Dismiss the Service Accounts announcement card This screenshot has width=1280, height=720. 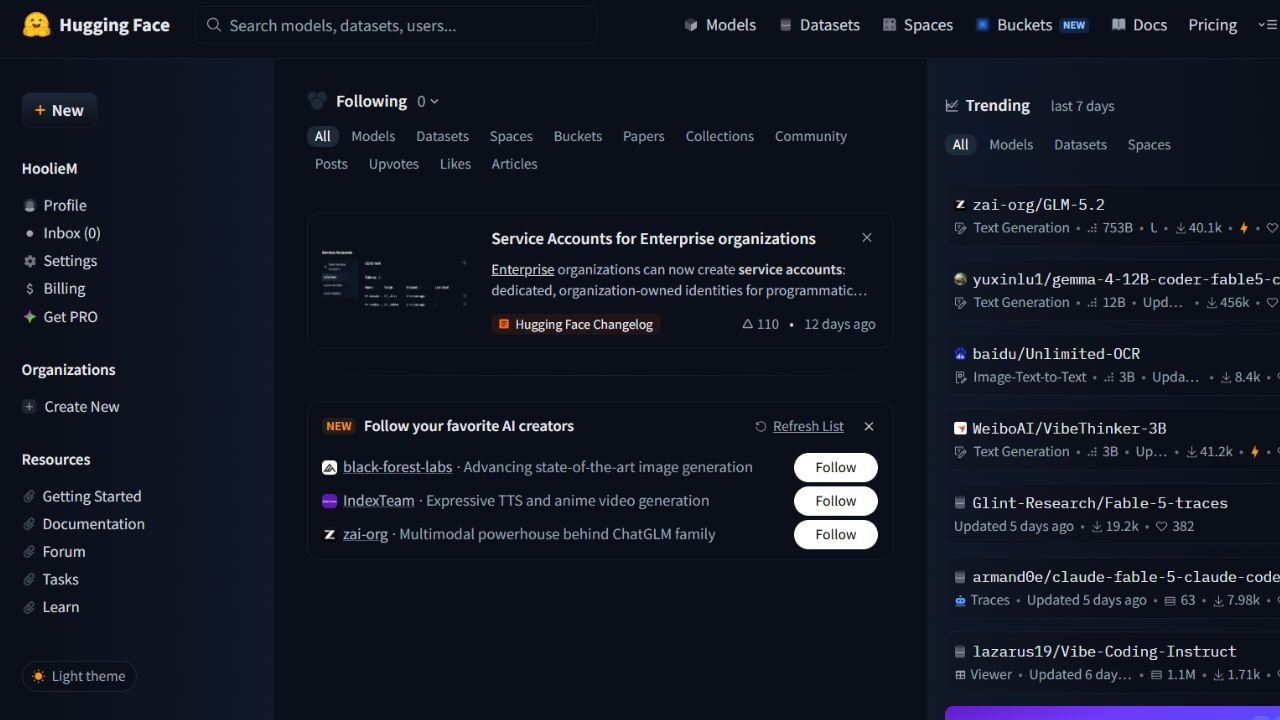coord(867,238)
